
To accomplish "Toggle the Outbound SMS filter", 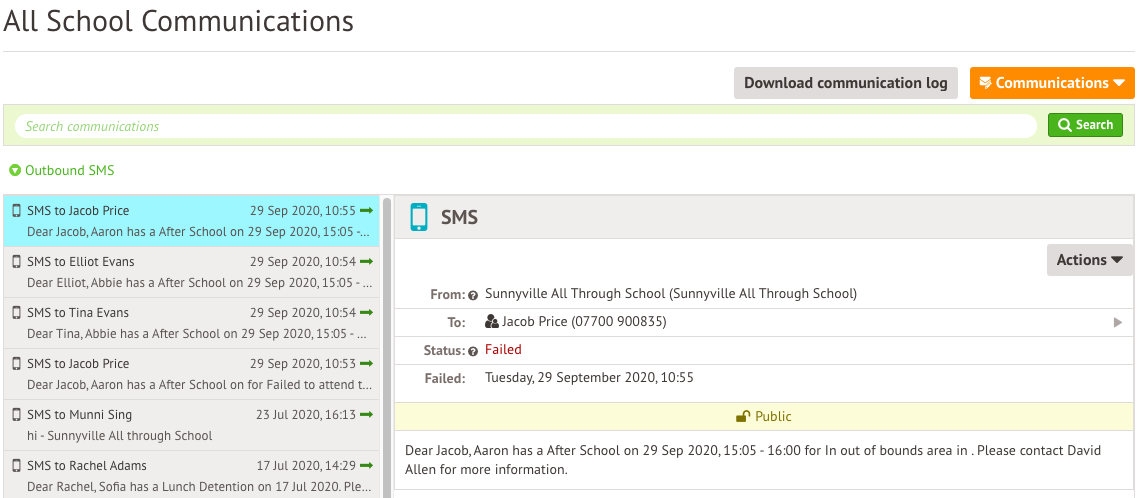I will [x=62, y=171].
